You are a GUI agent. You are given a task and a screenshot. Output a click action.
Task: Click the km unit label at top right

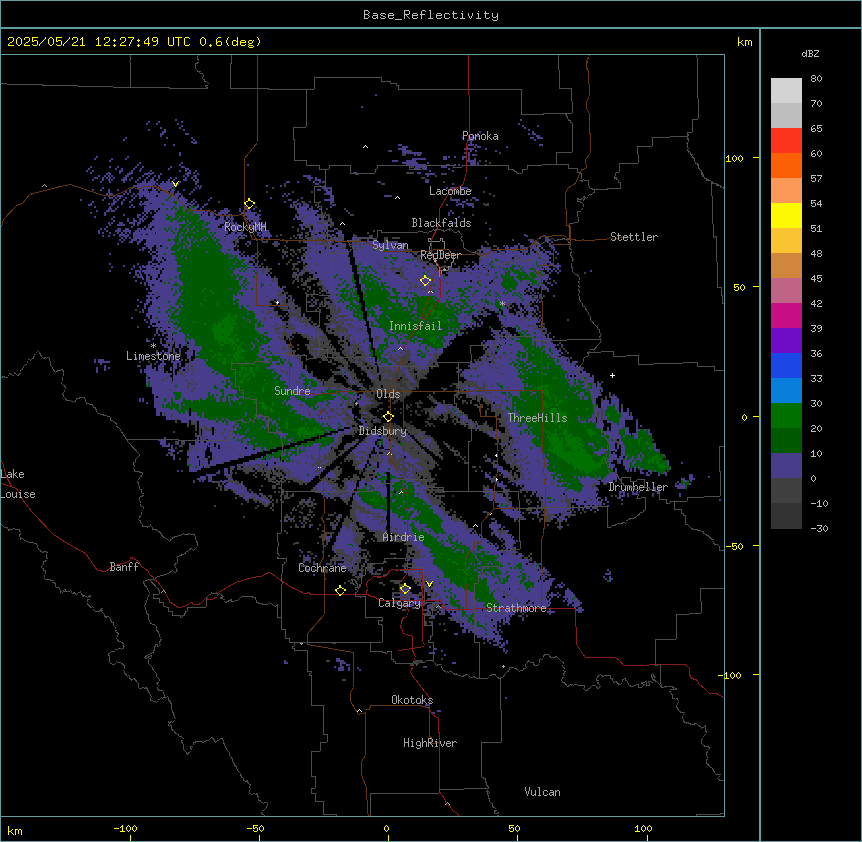(x=745, y=42)
